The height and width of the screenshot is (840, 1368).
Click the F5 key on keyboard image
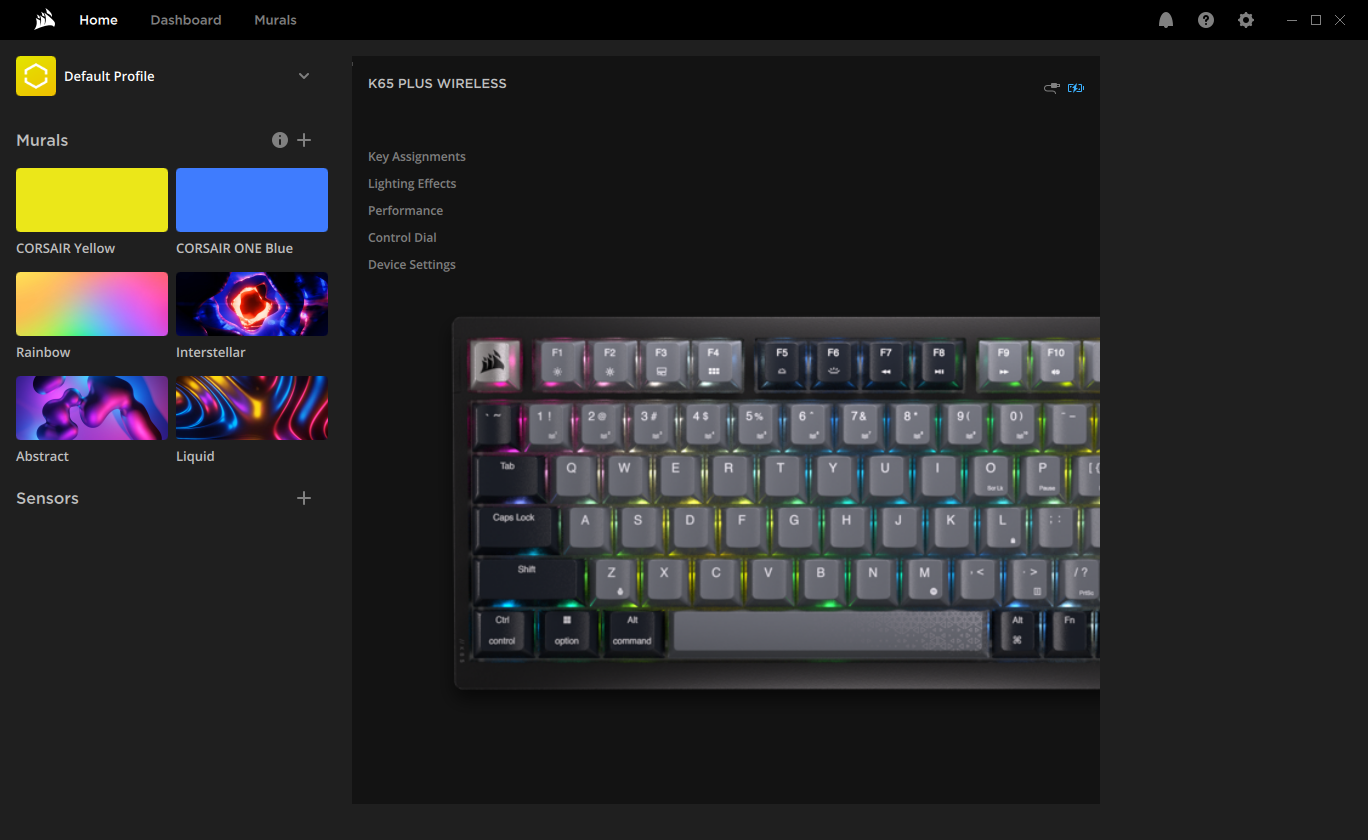[x=782, y=362]
